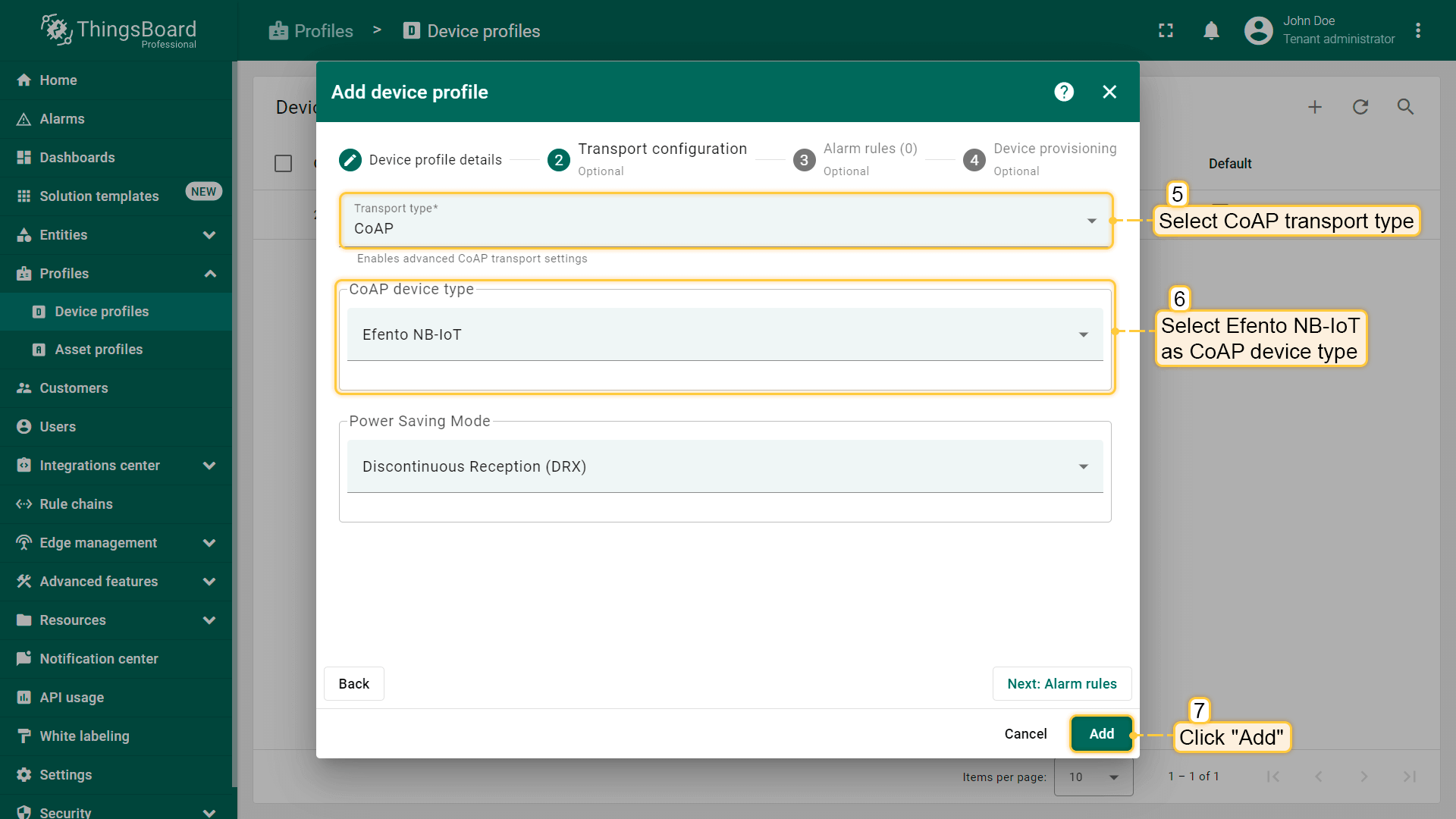This screenshot has width=1456, height=819.
Task: Open the three-dot user menu
Action: click(1418, 31)
